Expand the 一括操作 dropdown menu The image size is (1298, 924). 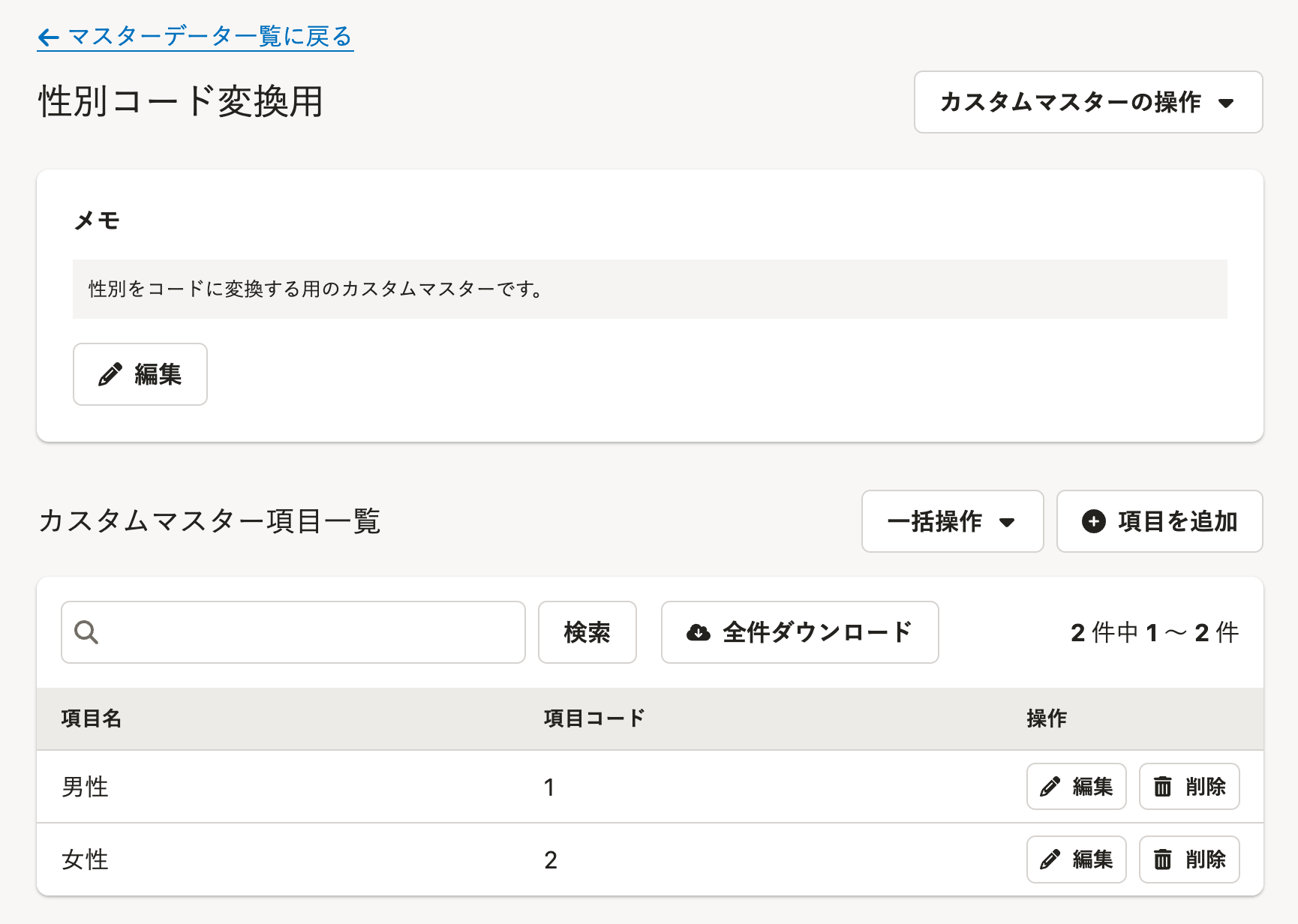click(x=952, y=521)
